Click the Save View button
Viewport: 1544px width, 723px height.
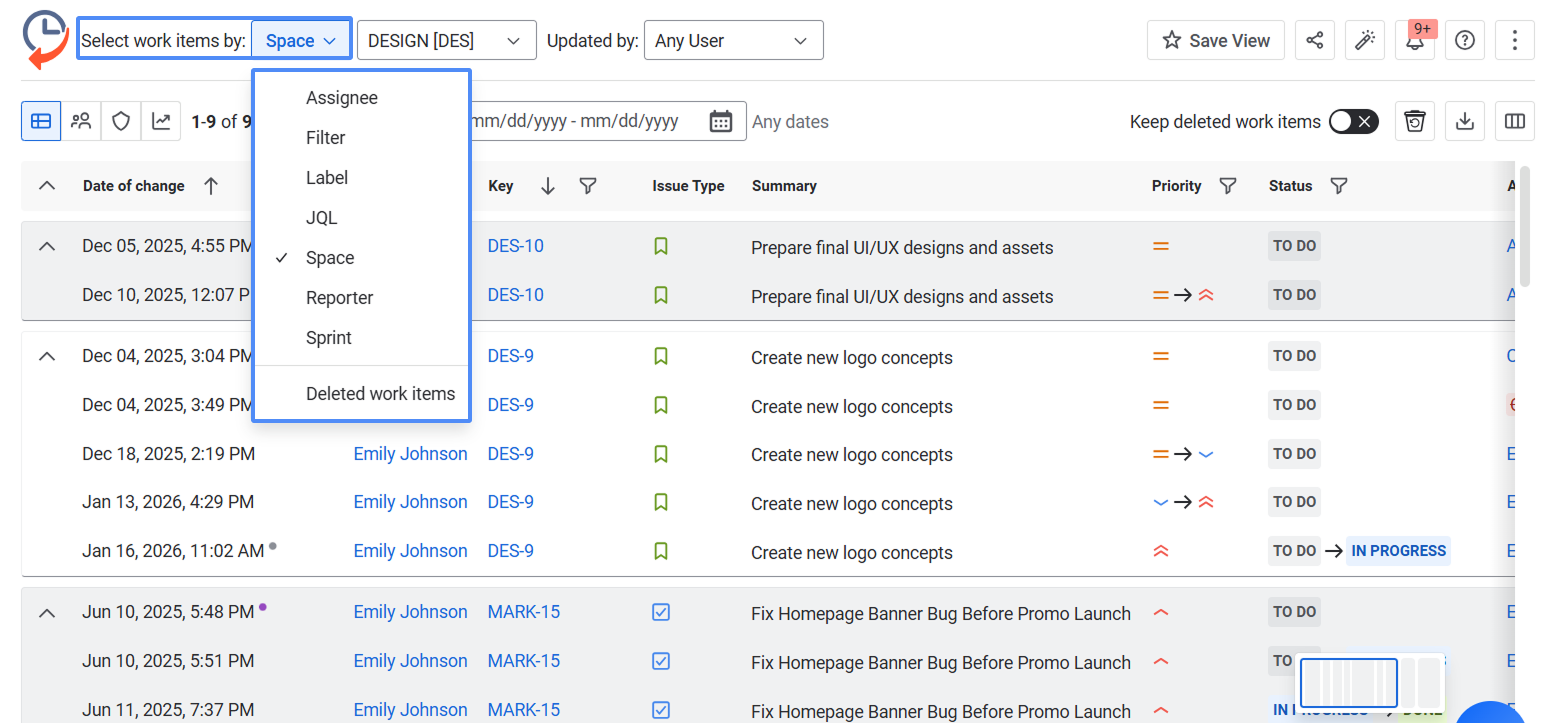point(1215,41)
